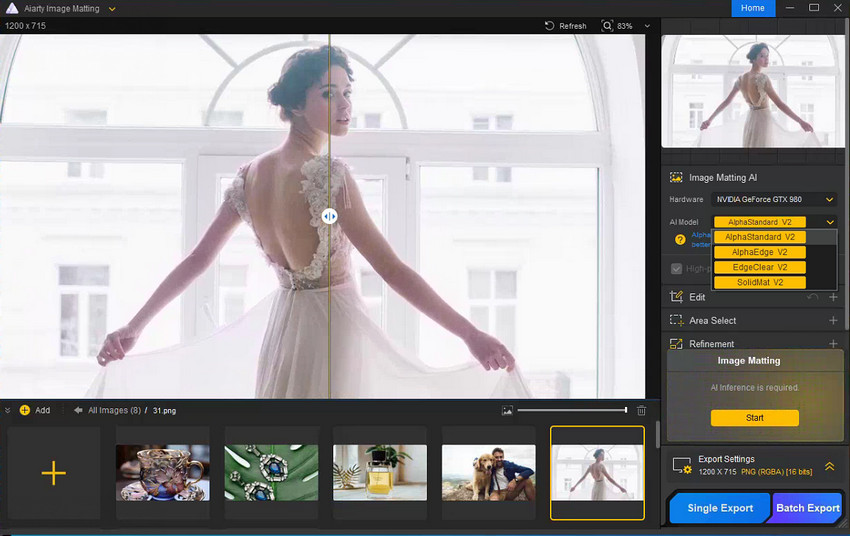Click the thumbnail size image icon
850x536 pixels.
(x=507, y=411)
